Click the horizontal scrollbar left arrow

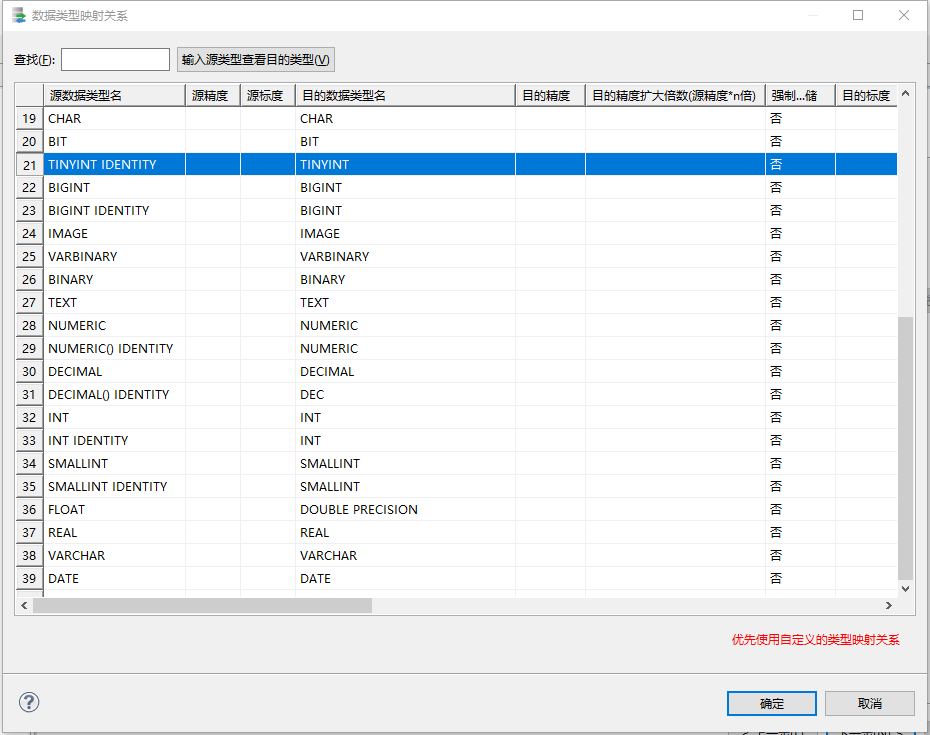24,605
